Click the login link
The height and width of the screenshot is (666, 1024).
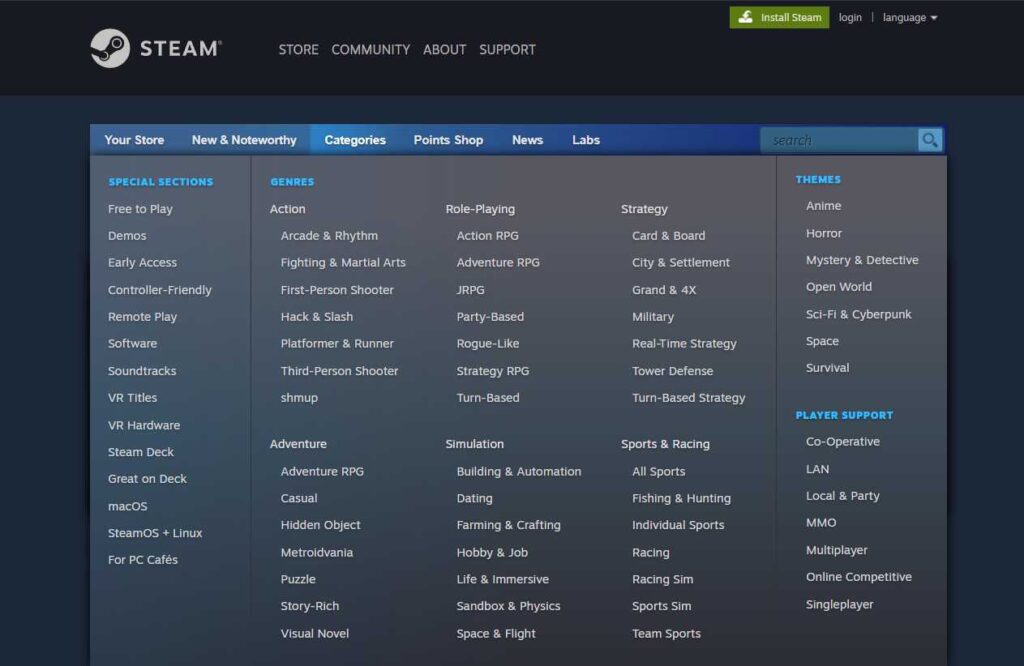(849, 17)
